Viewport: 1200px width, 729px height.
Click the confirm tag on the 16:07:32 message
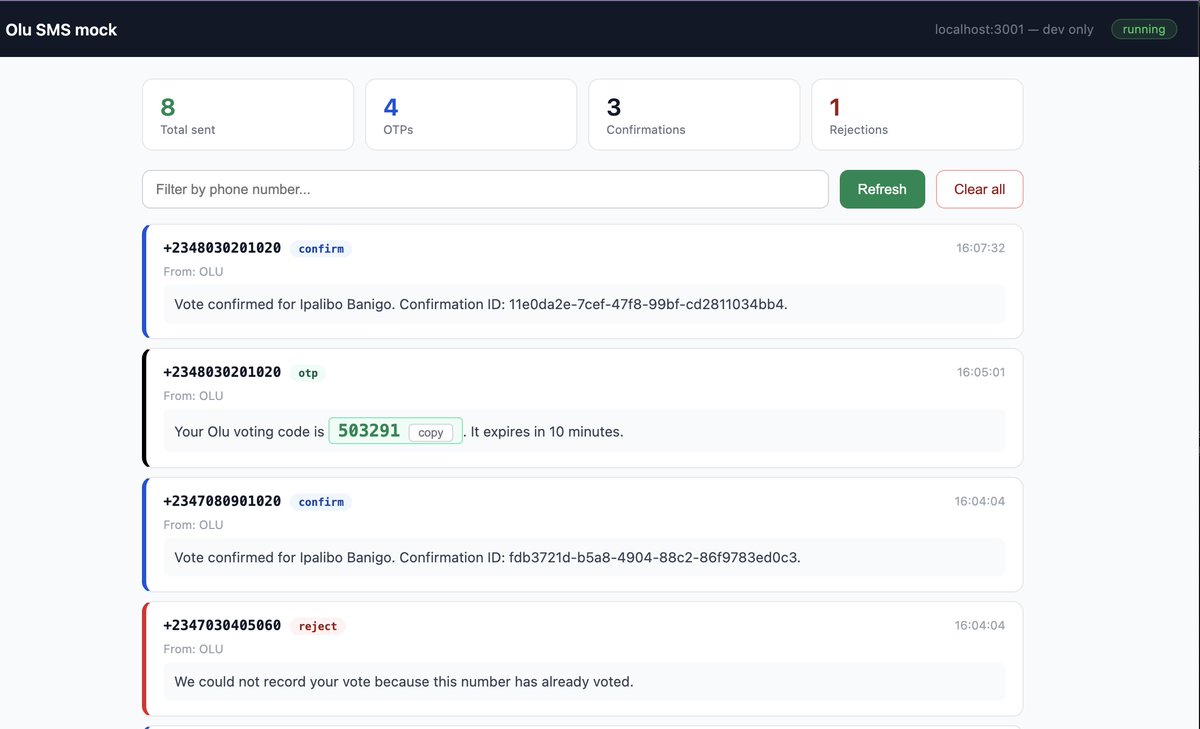coord(321,248)
